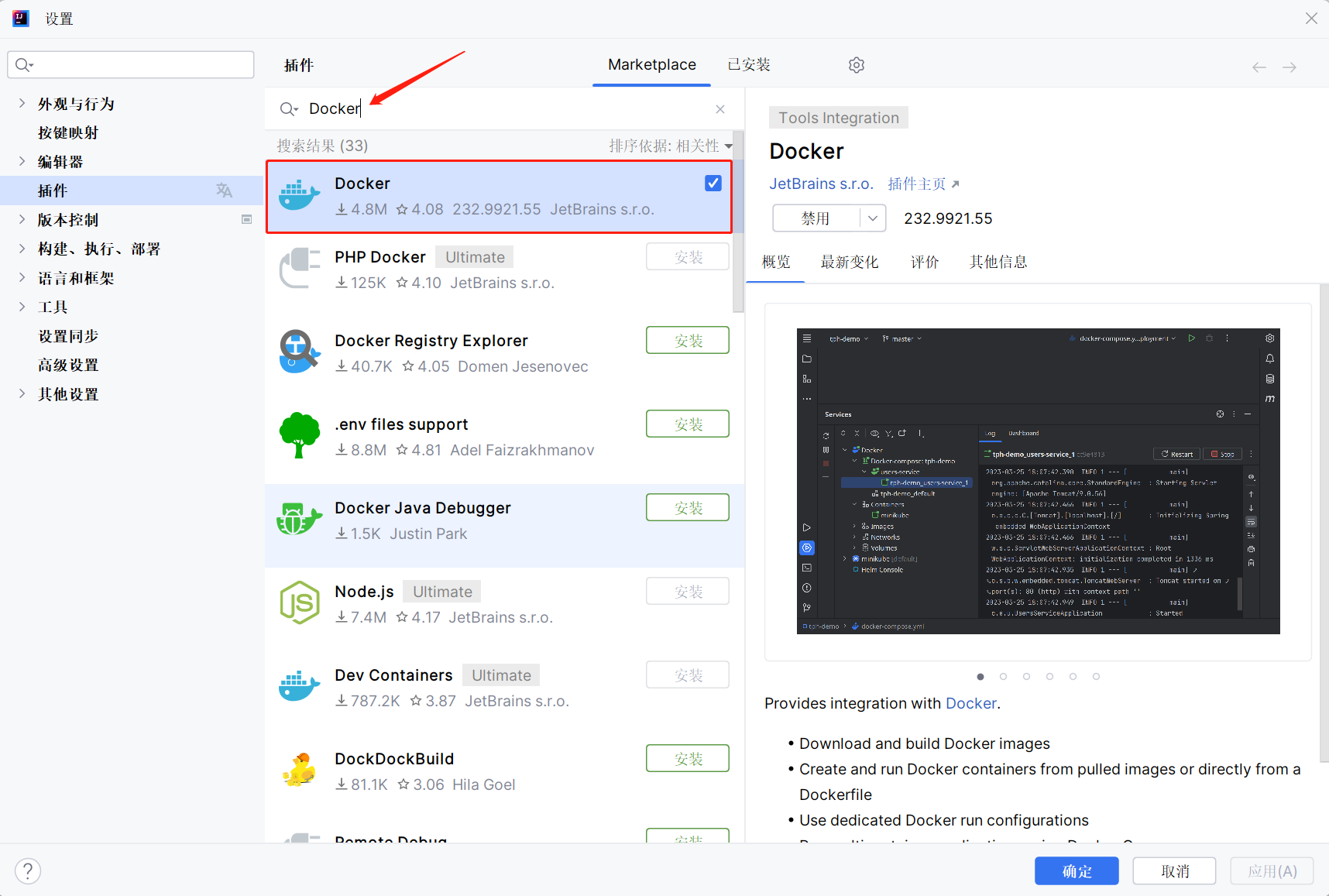Install the DockDockBuild plugin
Screen dimensions: 1329x896
pyautogui.click(x=688, y=758)
